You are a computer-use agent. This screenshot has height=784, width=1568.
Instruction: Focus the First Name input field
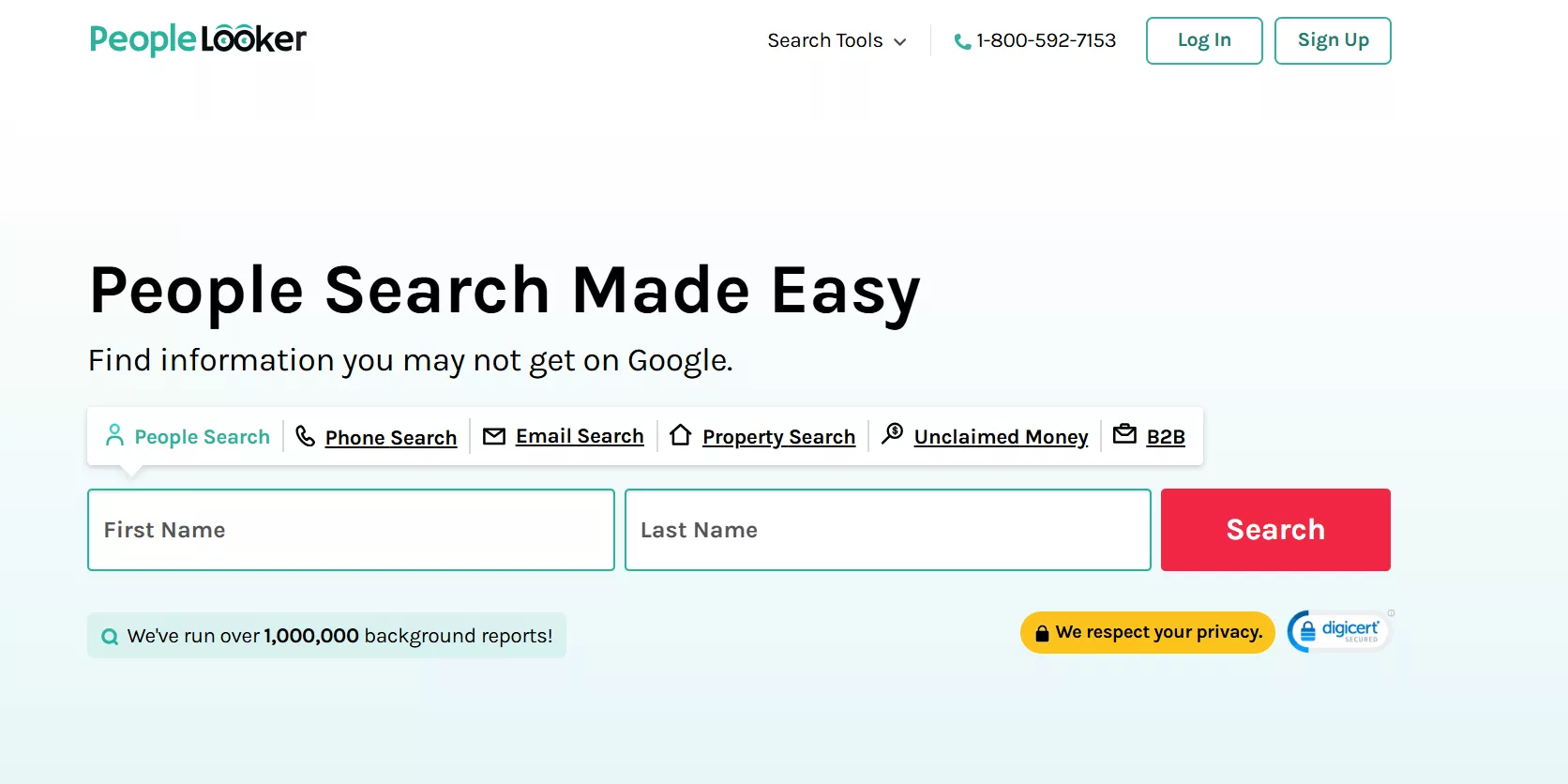tap(351, 530)
